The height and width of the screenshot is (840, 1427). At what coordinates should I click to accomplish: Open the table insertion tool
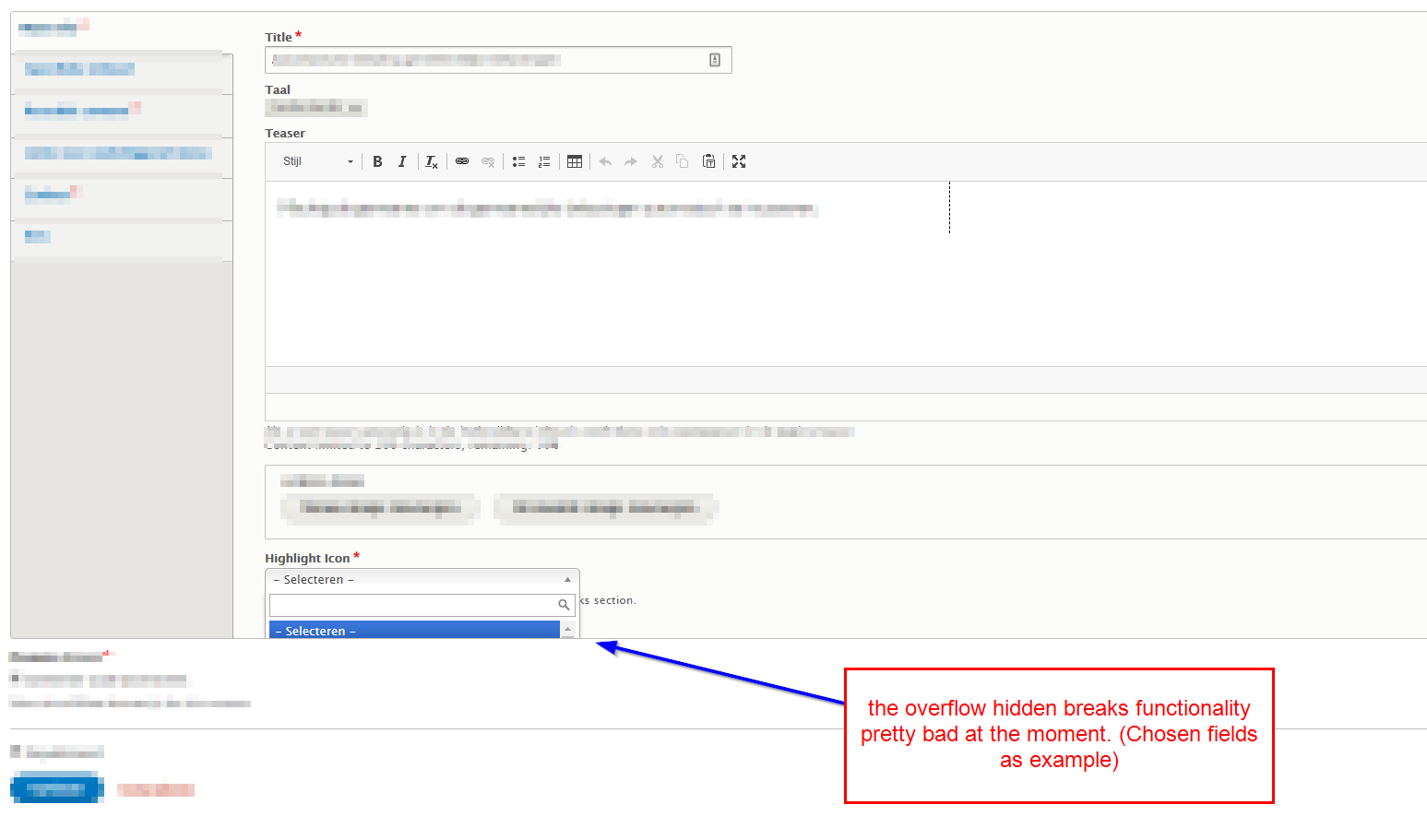[x=575, y=161]
